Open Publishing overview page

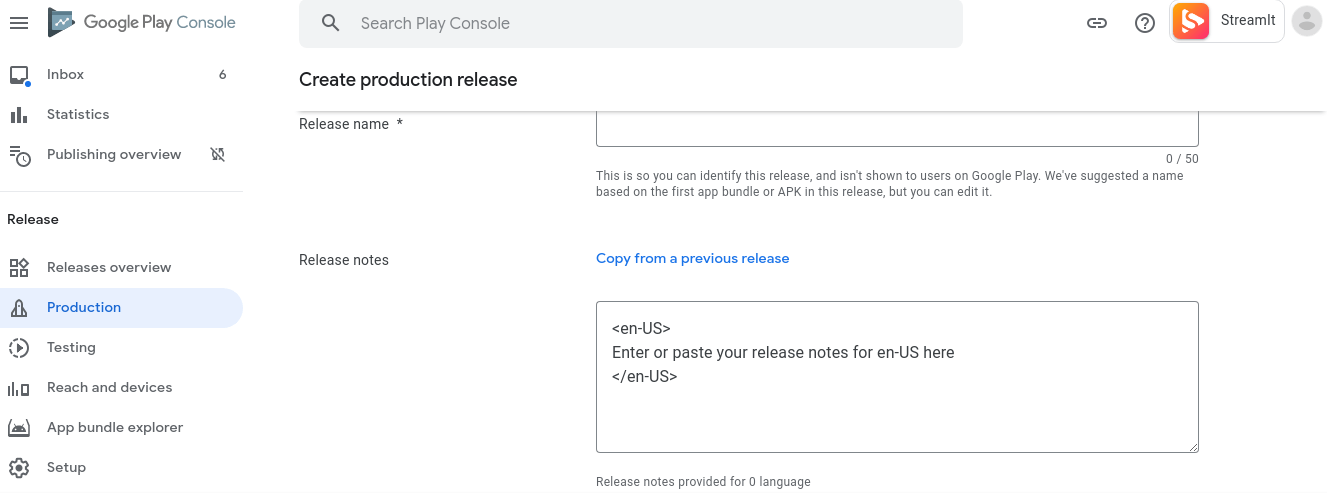click(114, 154)
